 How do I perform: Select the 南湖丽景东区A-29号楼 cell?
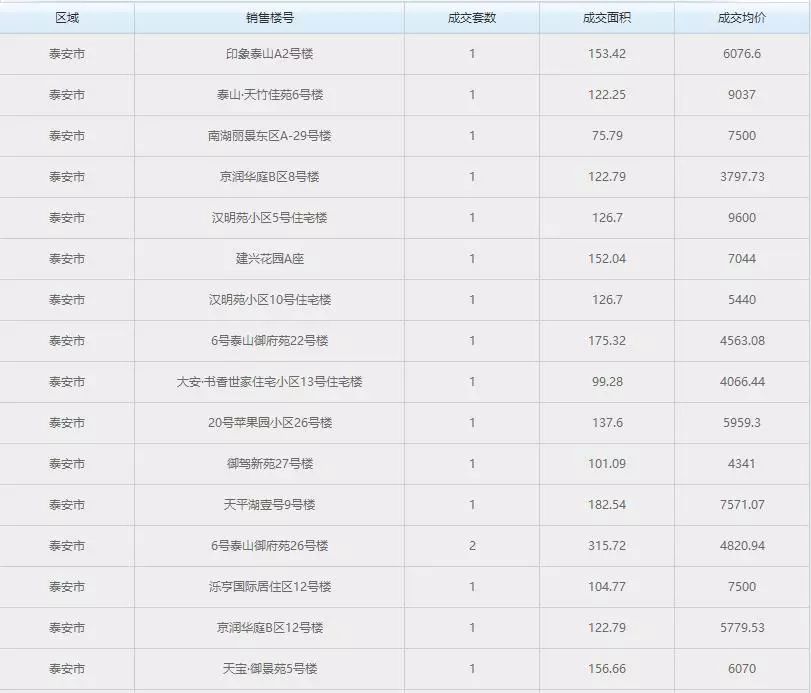(x=269, y=135)
